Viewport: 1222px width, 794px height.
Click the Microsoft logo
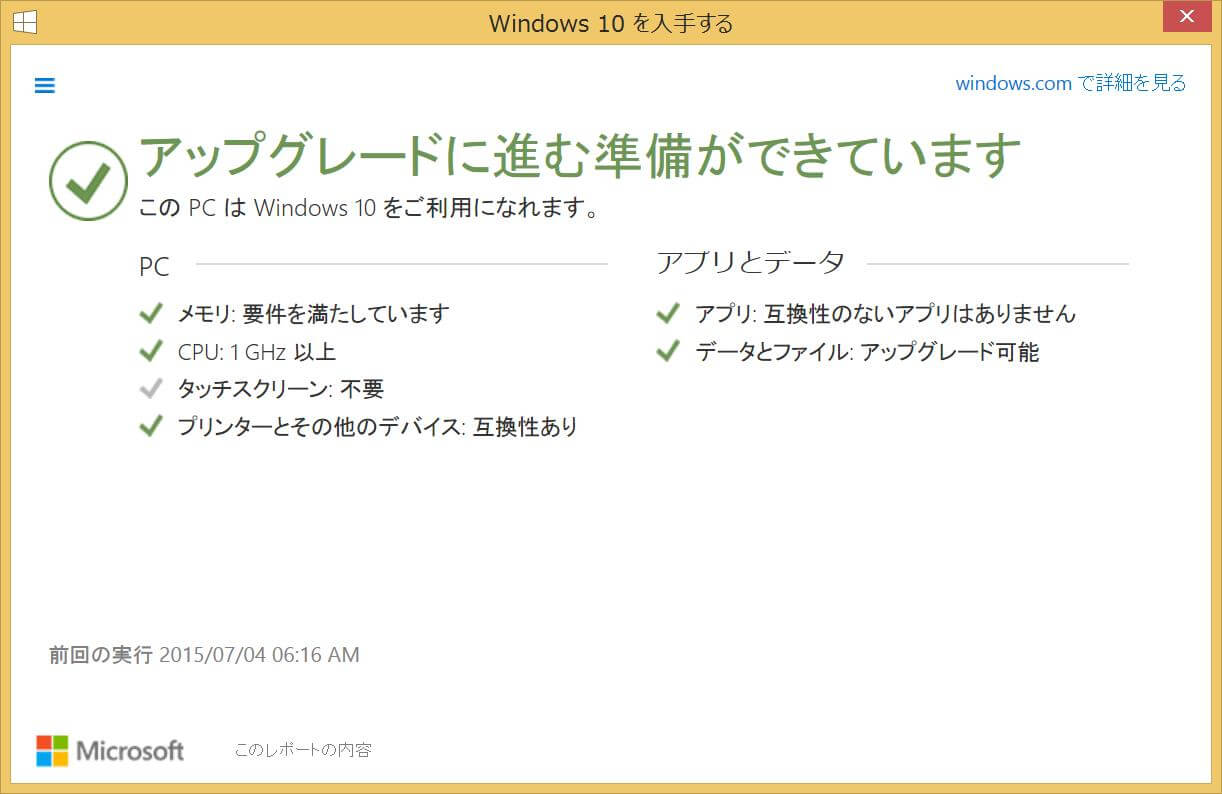110,751
